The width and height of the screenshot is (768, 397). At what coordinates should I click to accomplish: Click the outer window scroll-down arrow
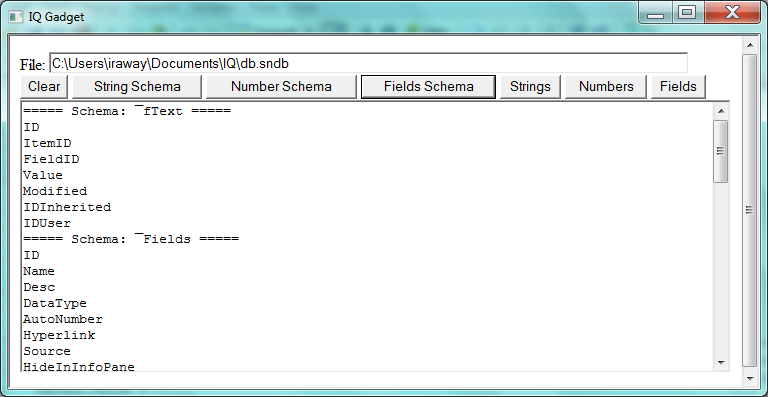749,379
